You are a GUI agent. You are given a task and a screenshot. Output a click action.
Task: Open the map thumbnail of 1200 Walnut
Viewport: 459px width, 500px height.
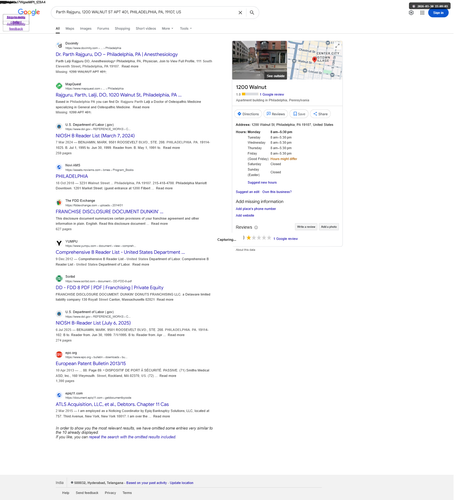[x=315, y=60]
